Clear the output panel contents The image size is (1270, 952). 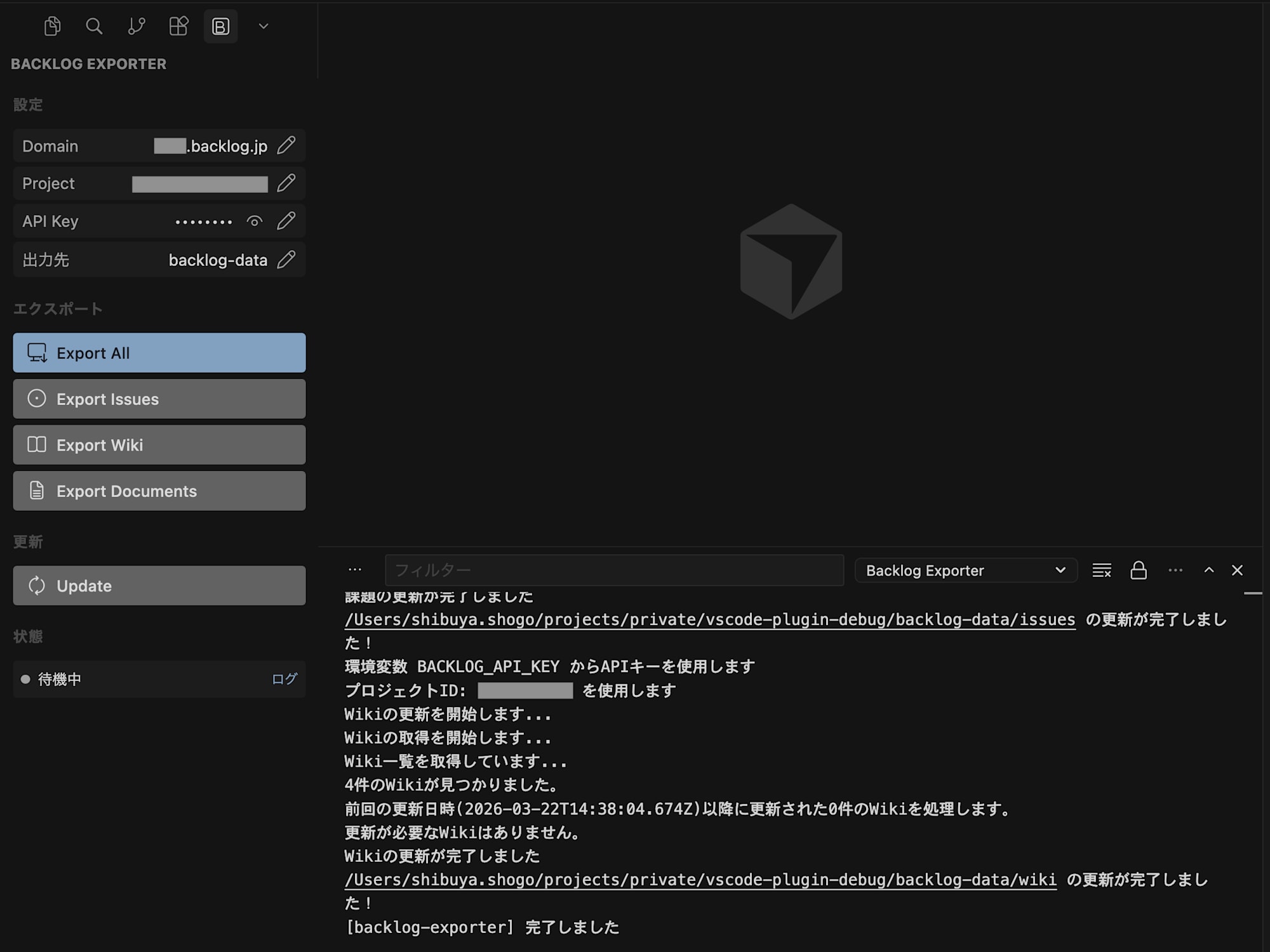point(1102,570)
